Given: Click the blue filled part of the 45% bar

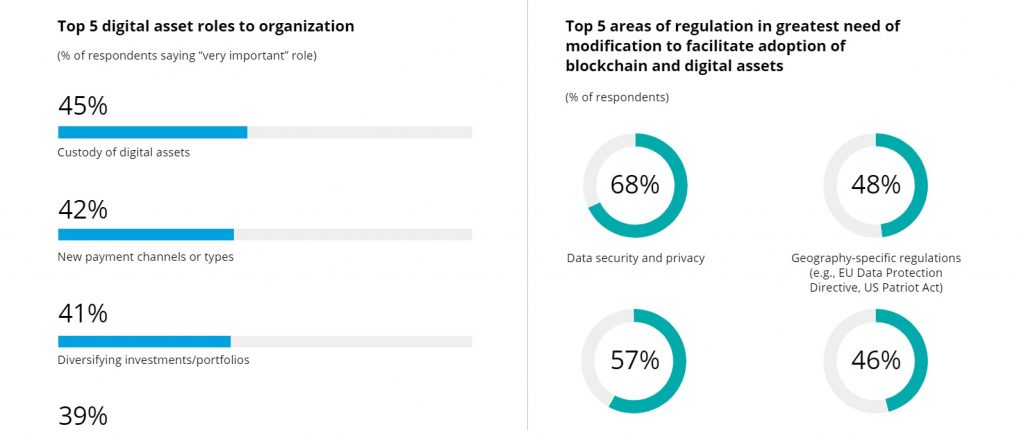Looking at the screenshot, I should click(x=152, y=132).
